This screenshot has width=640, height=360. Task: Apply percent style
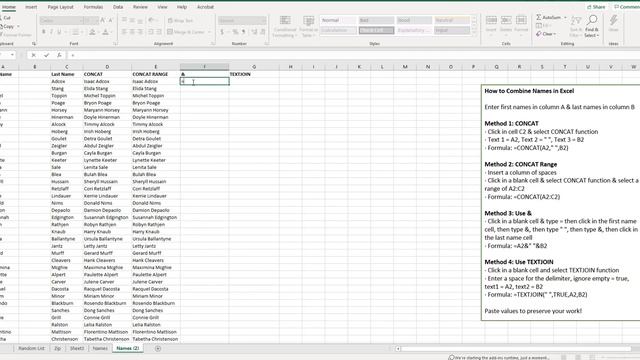(x=235, y=32)
